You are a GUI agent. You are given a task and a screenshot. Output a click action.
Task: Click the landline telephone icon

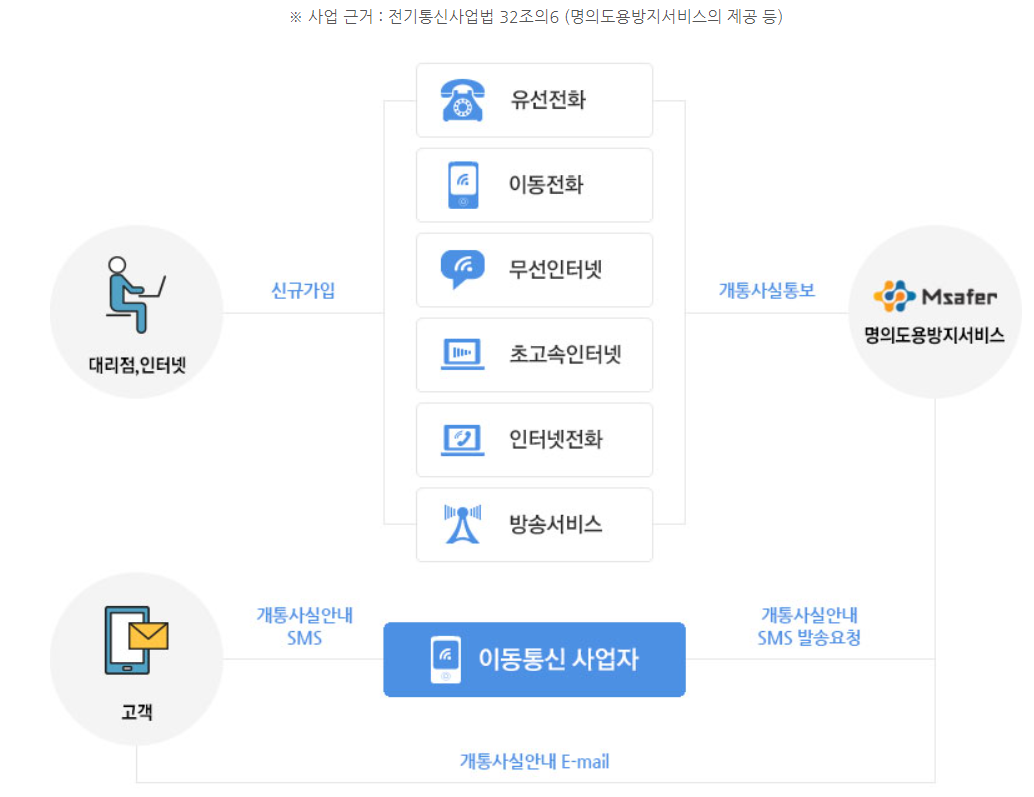462,100
